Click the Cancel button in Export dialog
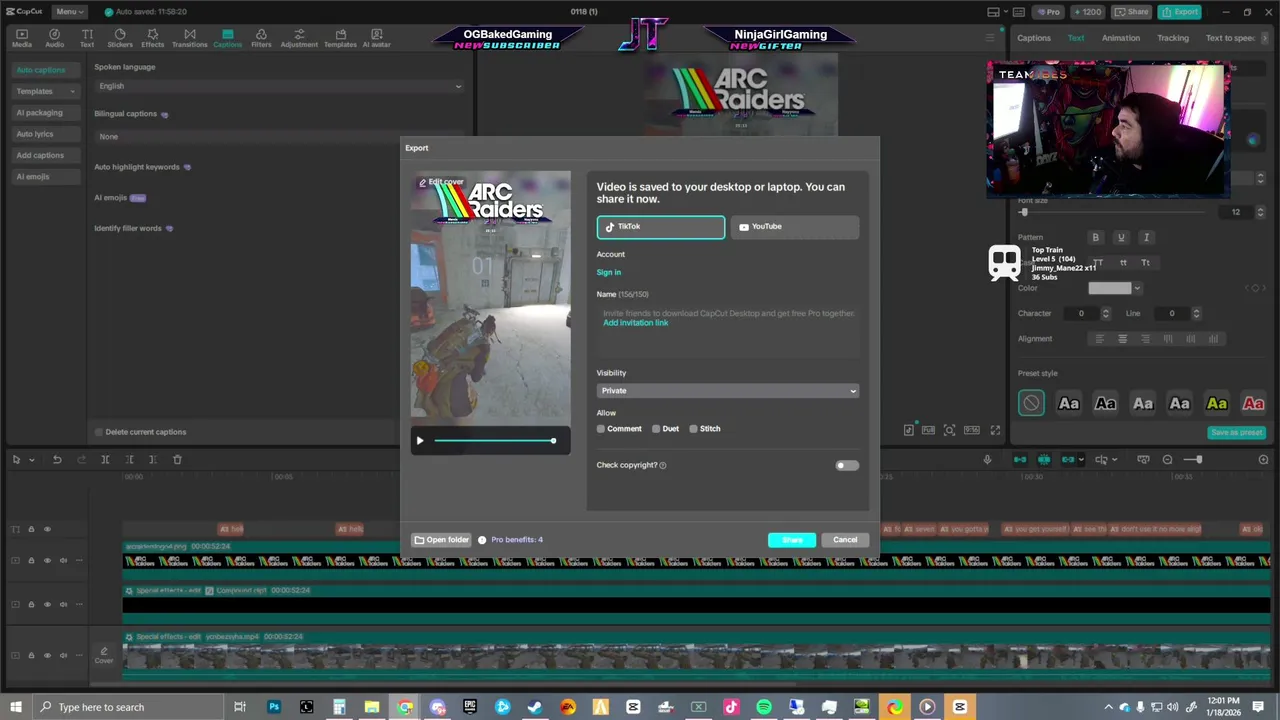This screenshot has width=1280, height=720. pos(845,540)
